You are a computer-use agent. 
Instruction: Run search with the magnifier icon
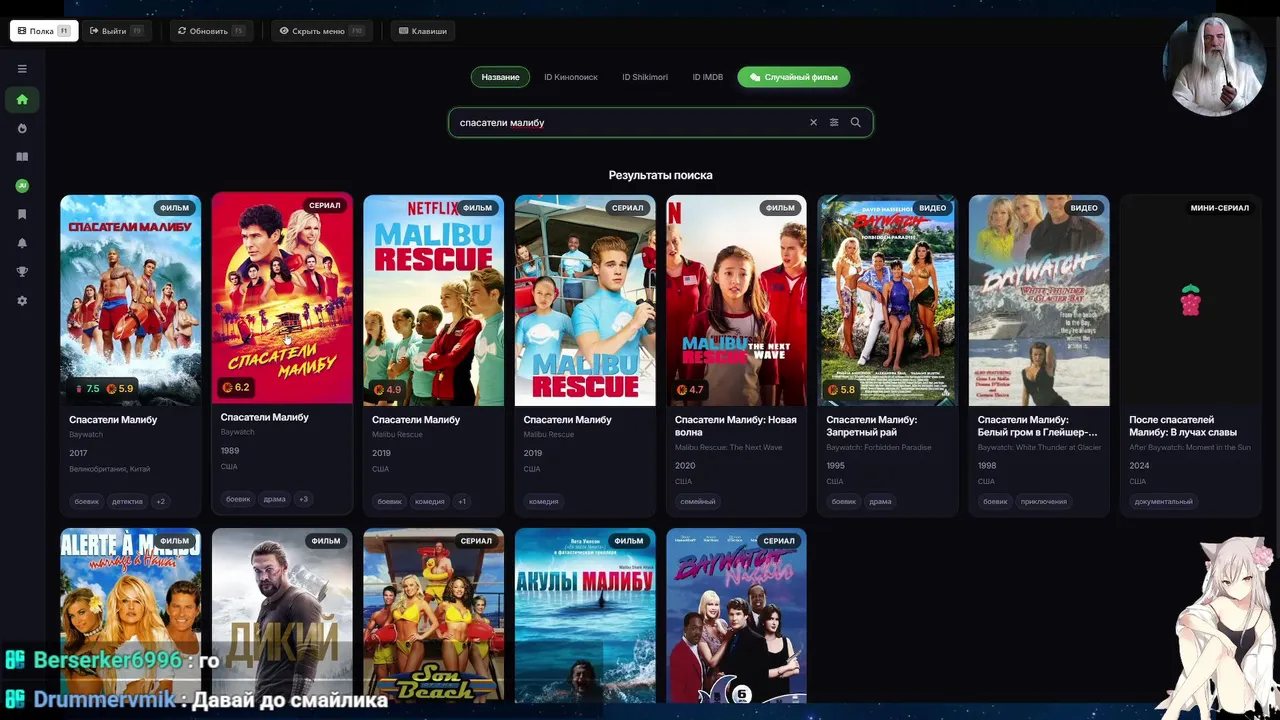[855, 122]
